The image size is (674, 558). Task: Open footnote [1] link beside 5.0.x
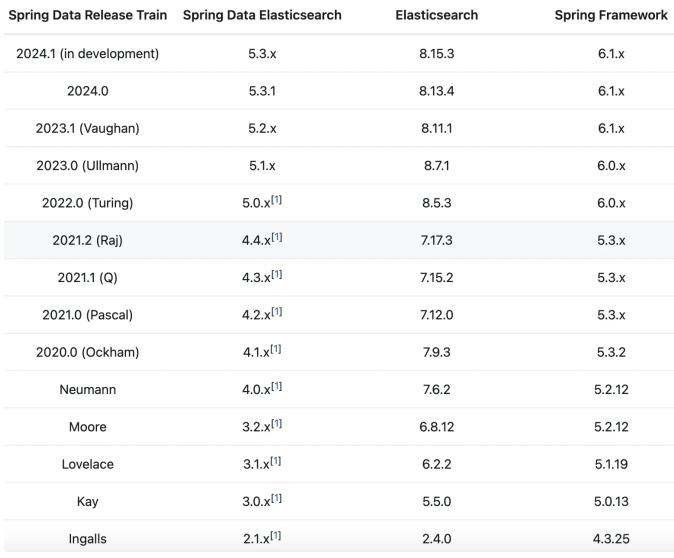coord(276,199)
